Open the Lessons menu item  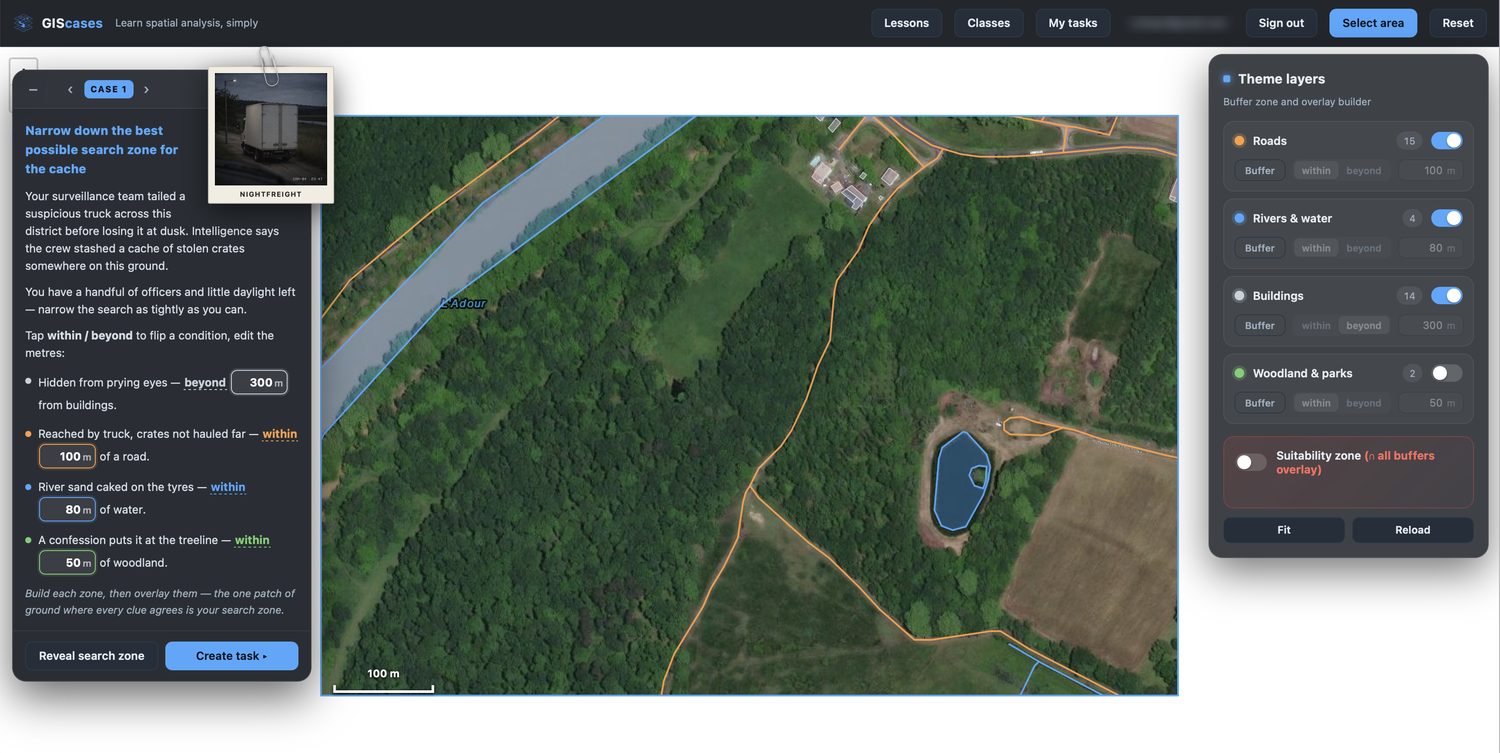tap(906, 23)
